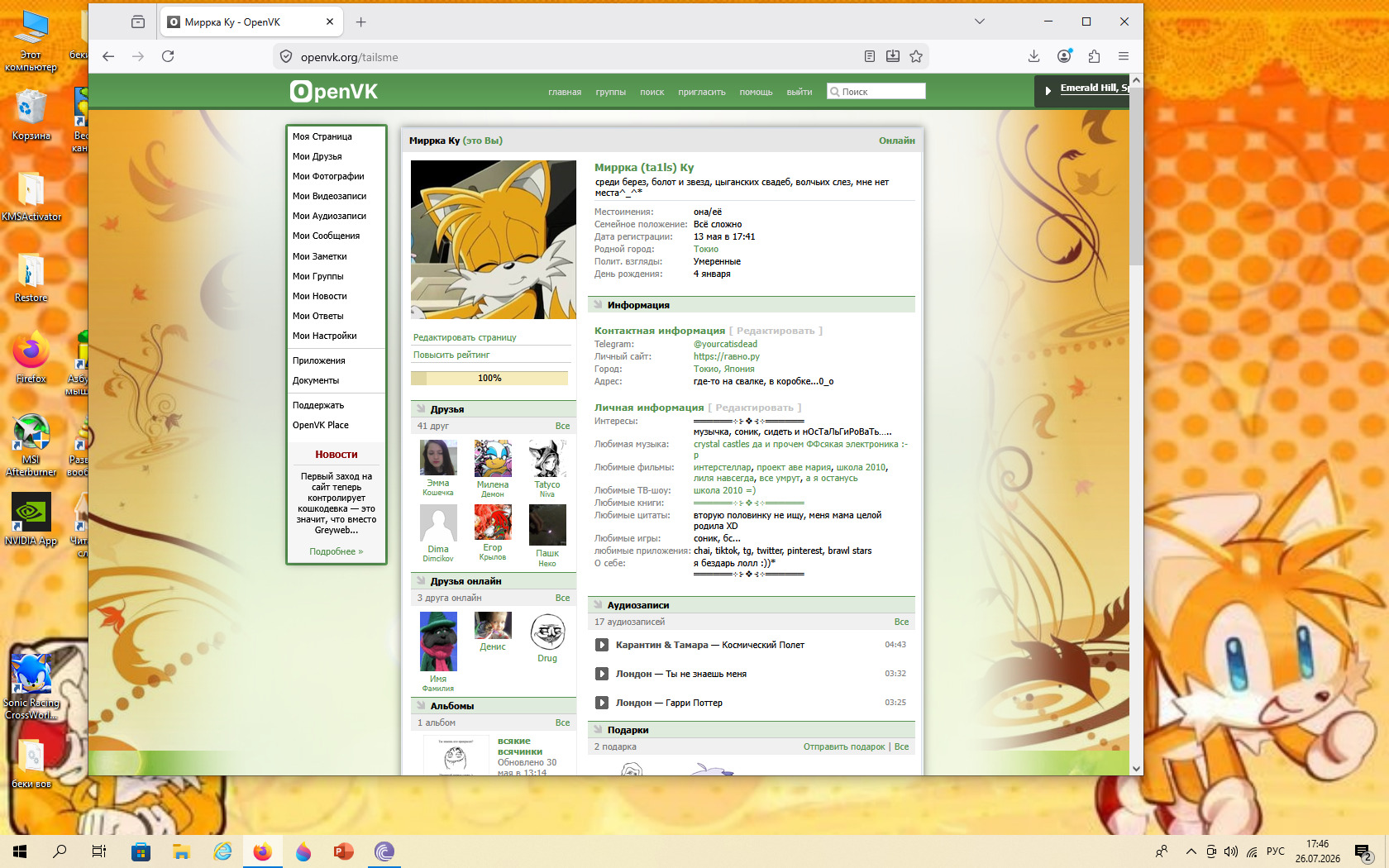
Task: Show all audio via Все in Аудиозаписи
Action: (901, 622)
